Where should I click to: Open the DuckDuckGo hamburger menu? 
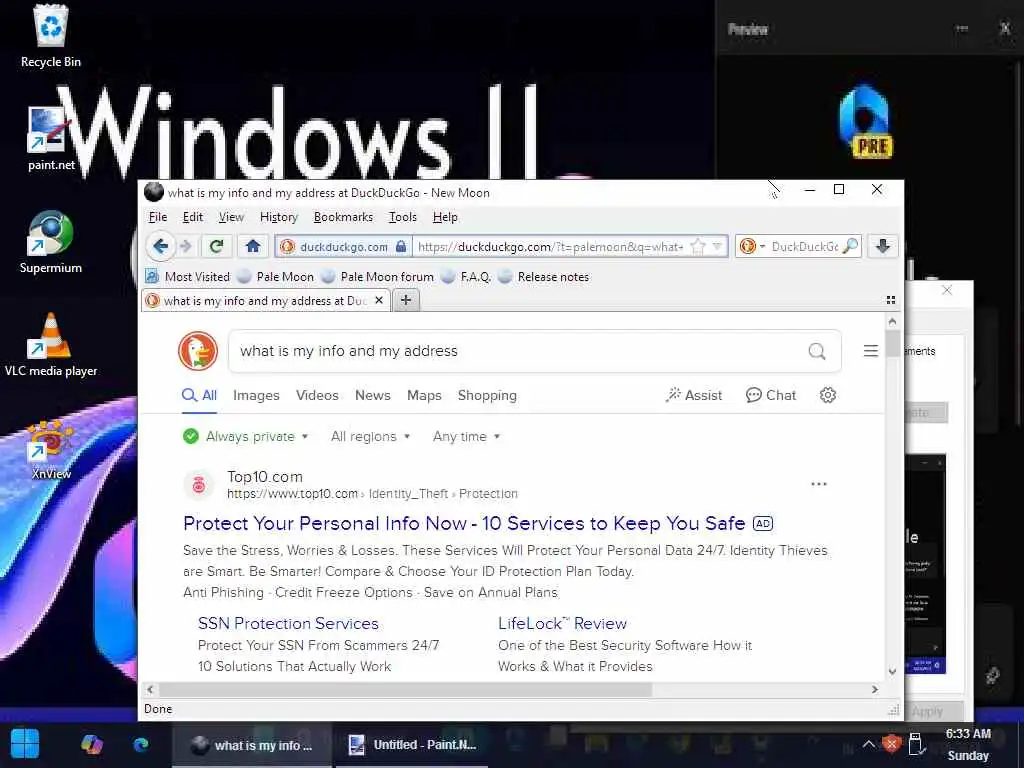coord(871,351)
